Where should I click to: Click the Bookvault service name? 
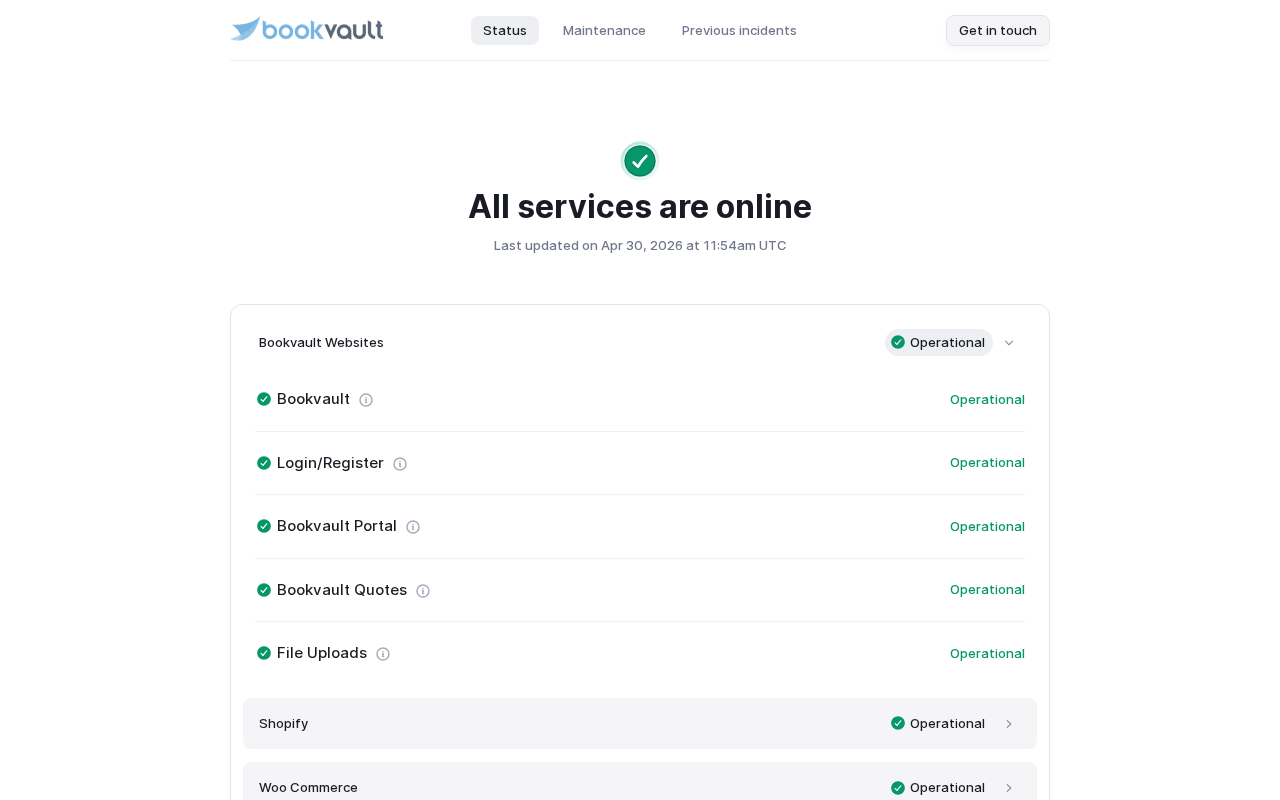[x=313, y=399]
